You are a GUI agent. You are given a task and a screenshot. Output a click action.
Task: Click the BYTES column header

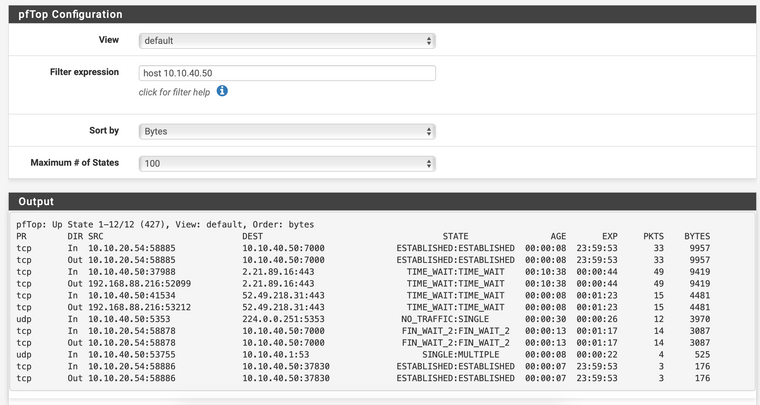click(697, 236)
